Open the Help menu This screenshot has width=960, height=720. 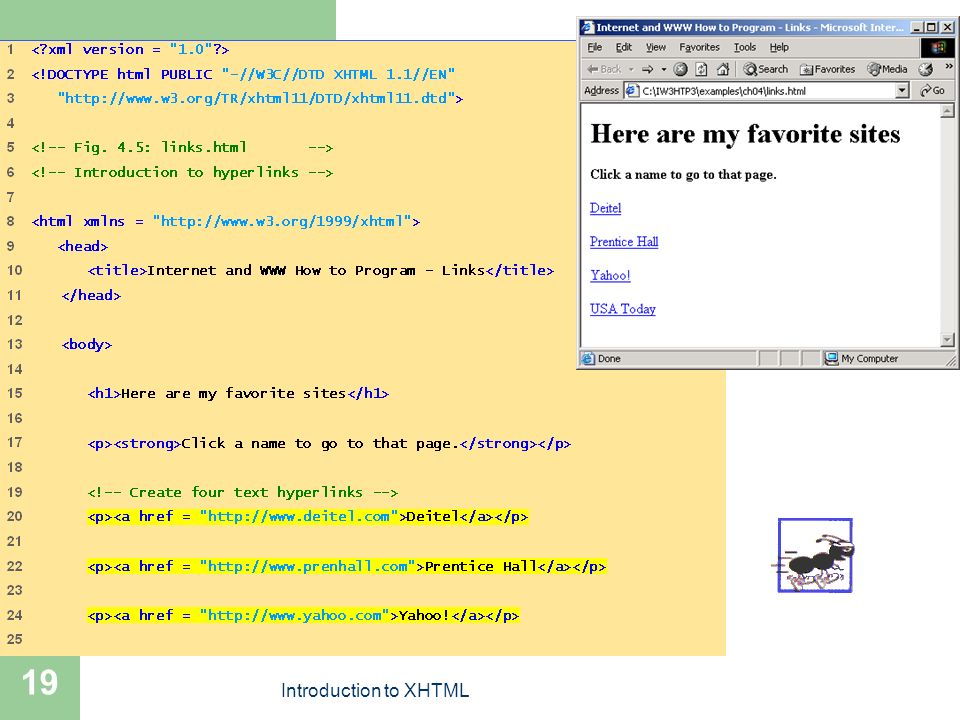[x=779, y=47]
